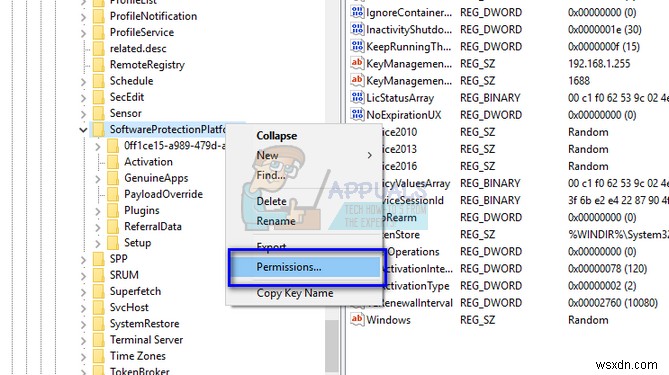Choose Delete in the context menu

tap(271, 201)
